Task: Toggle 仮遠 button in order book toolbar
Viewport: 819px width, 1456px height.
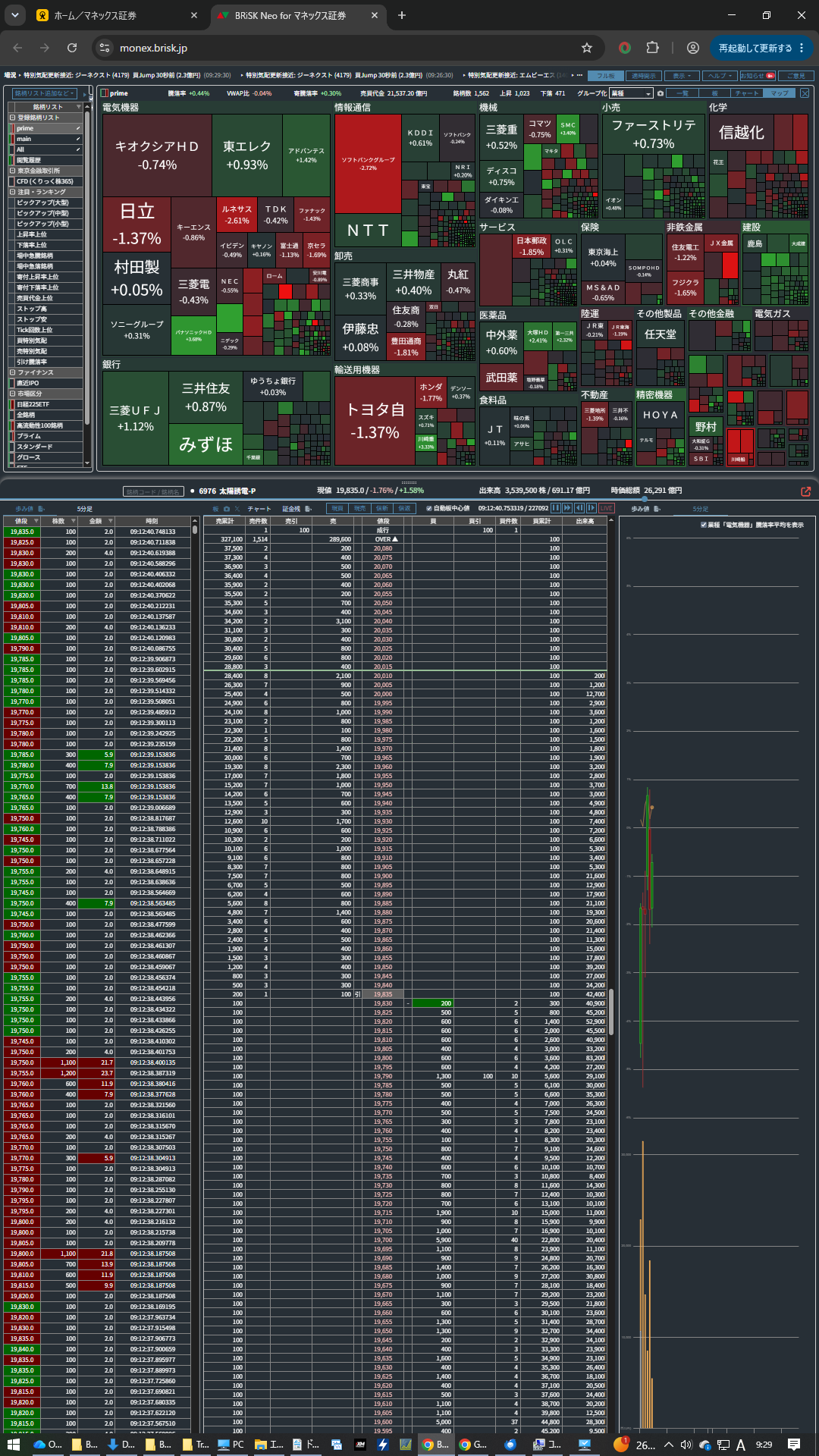Action: point(404,508)
